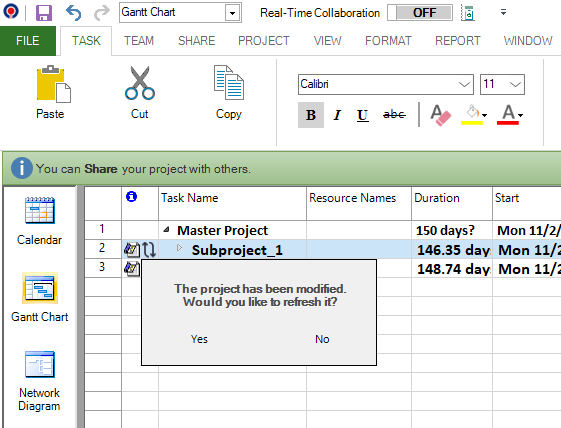
Task: Open the Network Diagram view icon
Action: (x=40, y=364)
